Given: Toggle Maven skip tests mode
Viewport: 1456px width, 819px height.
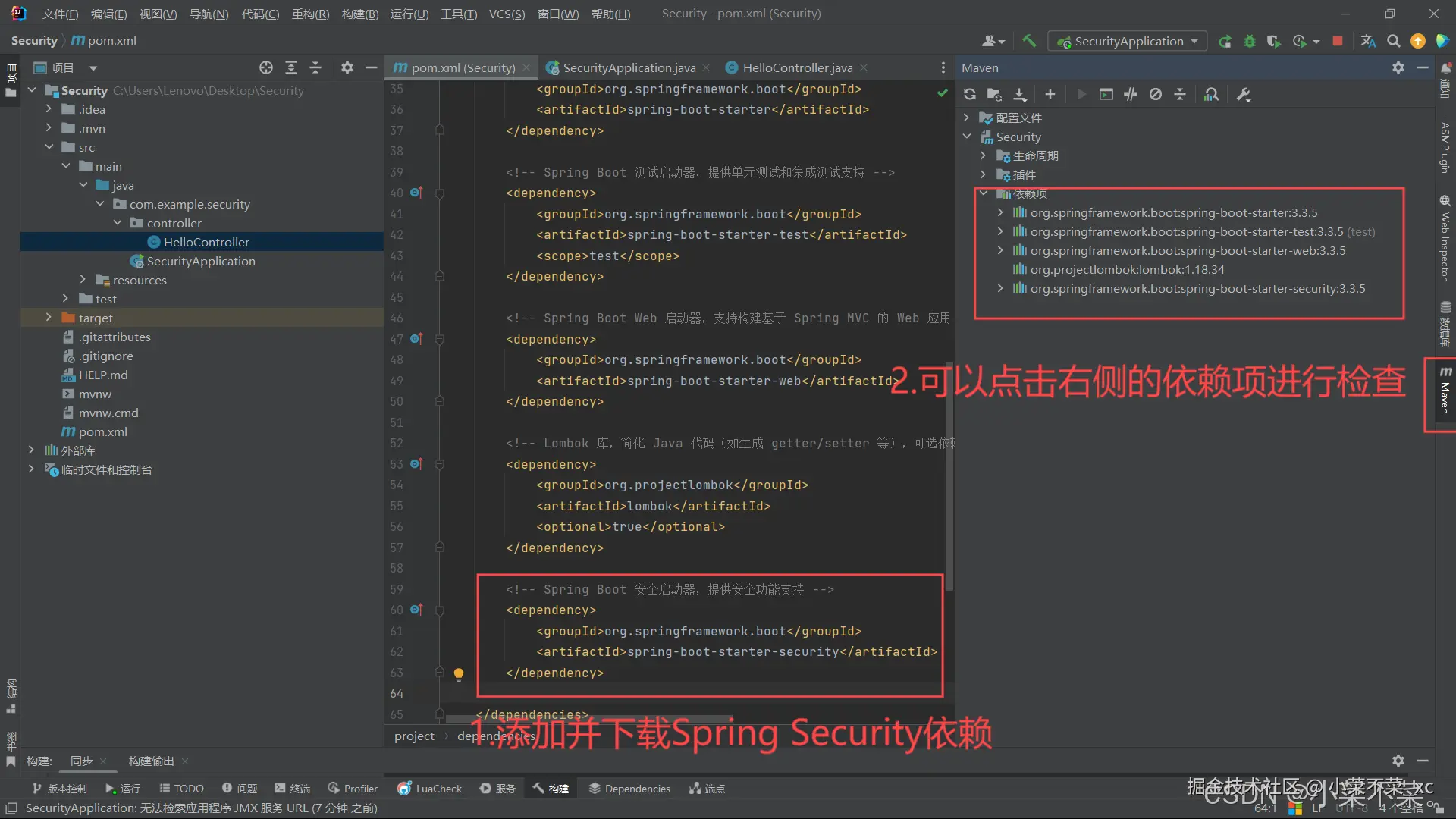Looking at the screenshot, I should 1155,94.
